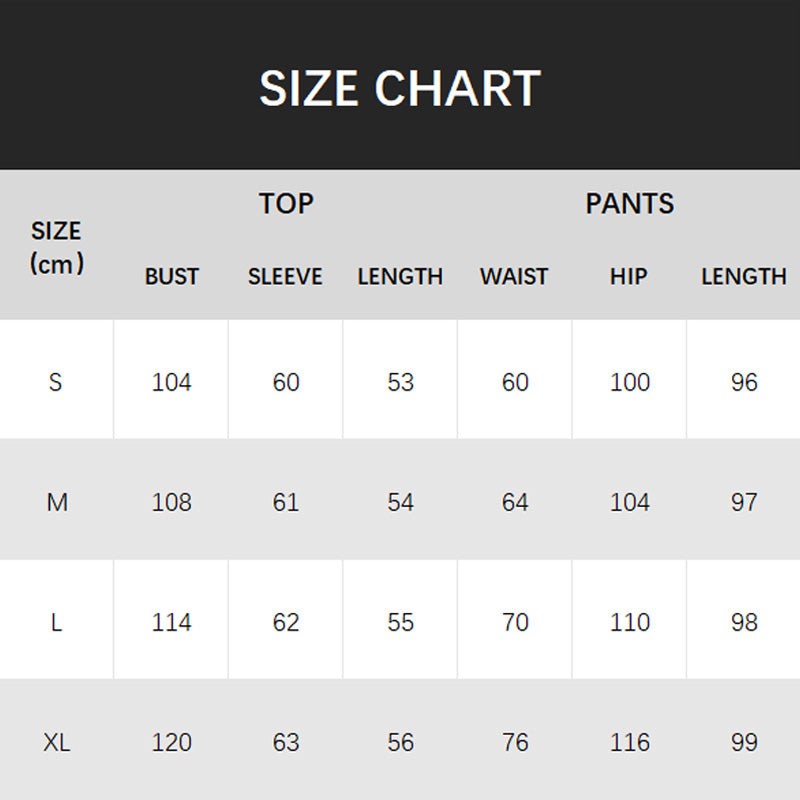This screenshot has height=800, width=800.
Task: Click pants length value 96
Action: point(744,382)
